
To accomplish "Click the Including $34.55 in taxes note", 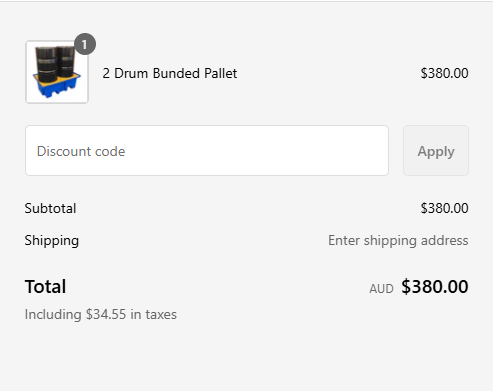I will click(101, 314).
